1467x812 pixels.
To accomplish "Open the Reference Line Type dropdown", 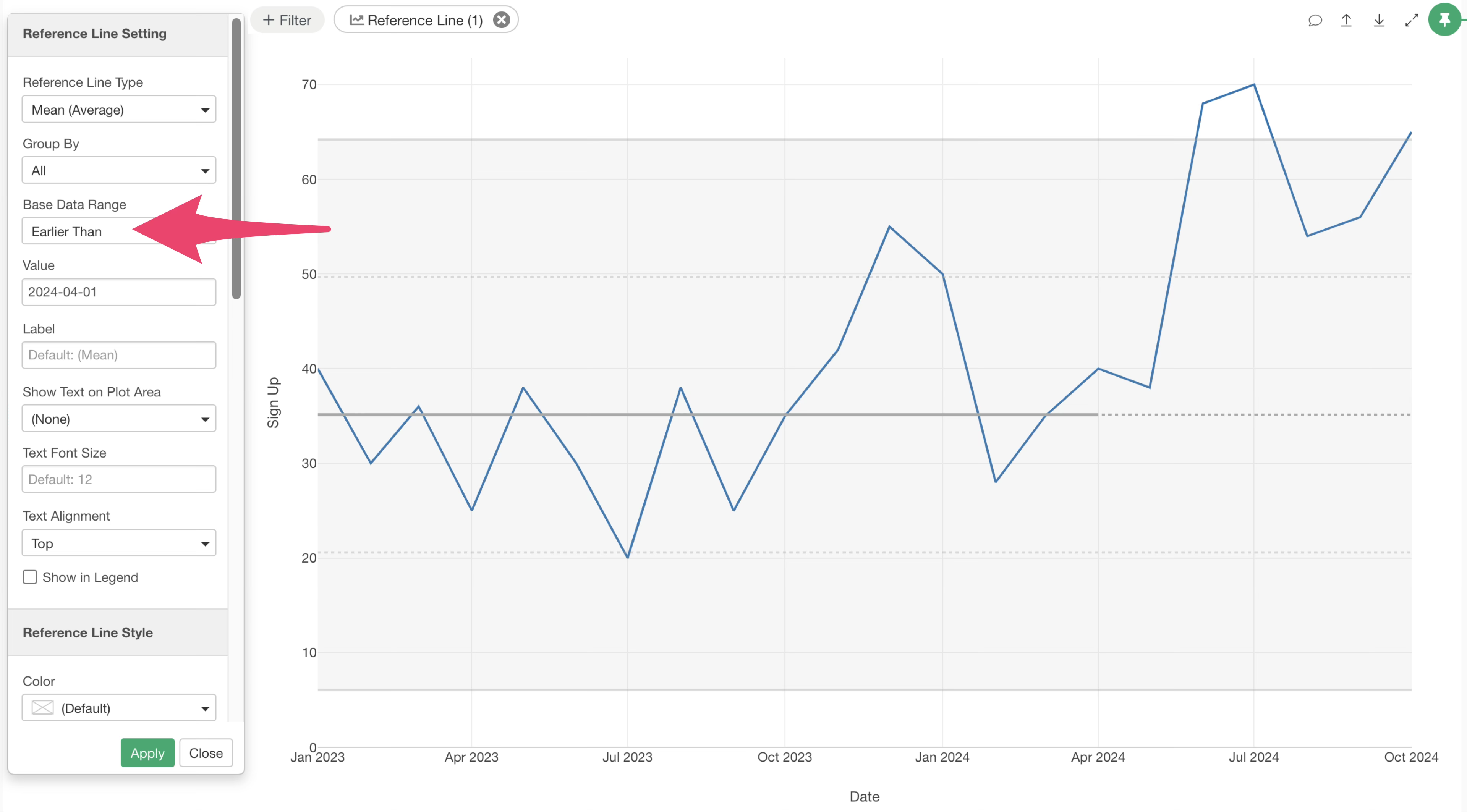I will [x=118, y=109].
